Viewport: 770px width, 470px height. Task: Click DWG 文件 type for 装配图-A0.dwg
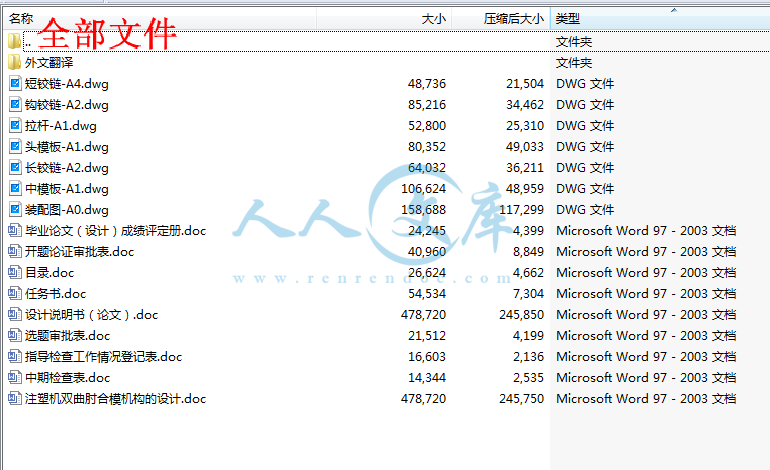(x=585, y=210)
